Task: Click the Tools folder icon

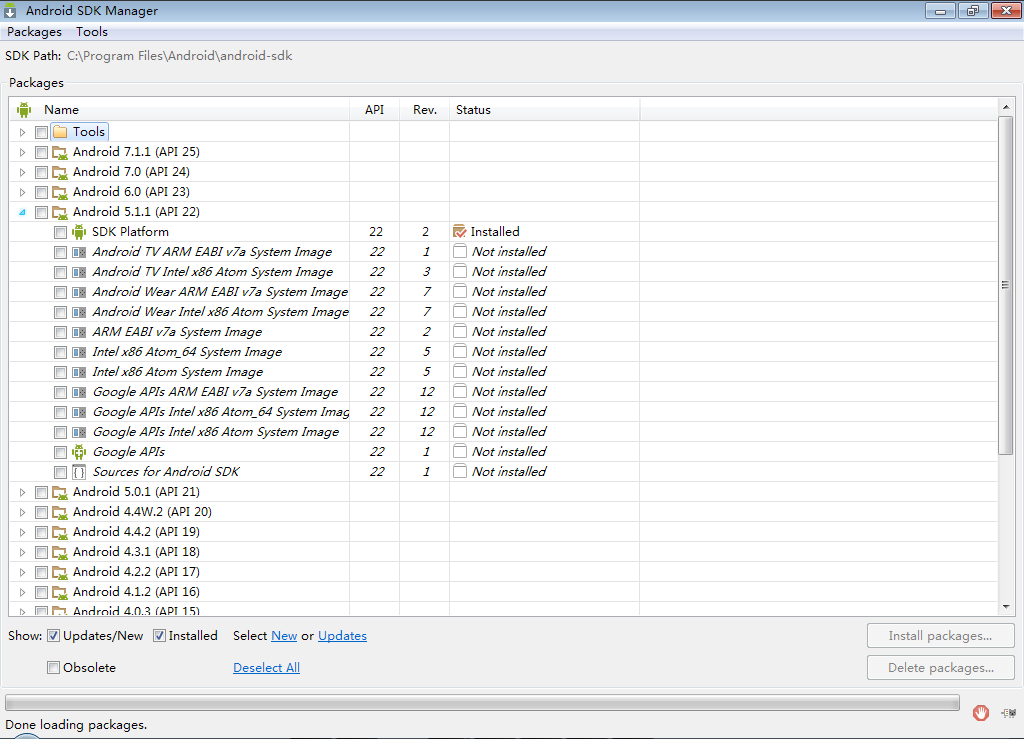Action: (x=60, y=132)
